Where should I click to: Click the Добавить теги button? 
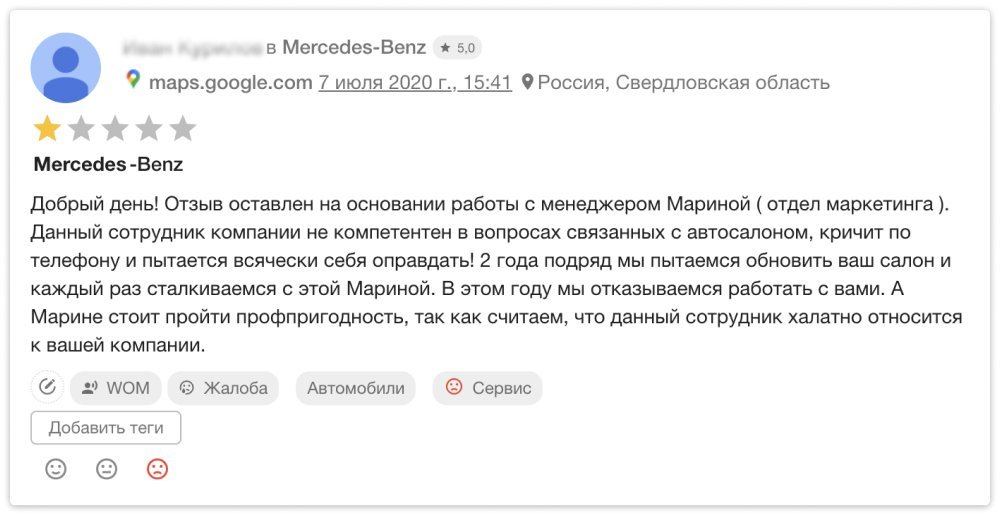106,428
